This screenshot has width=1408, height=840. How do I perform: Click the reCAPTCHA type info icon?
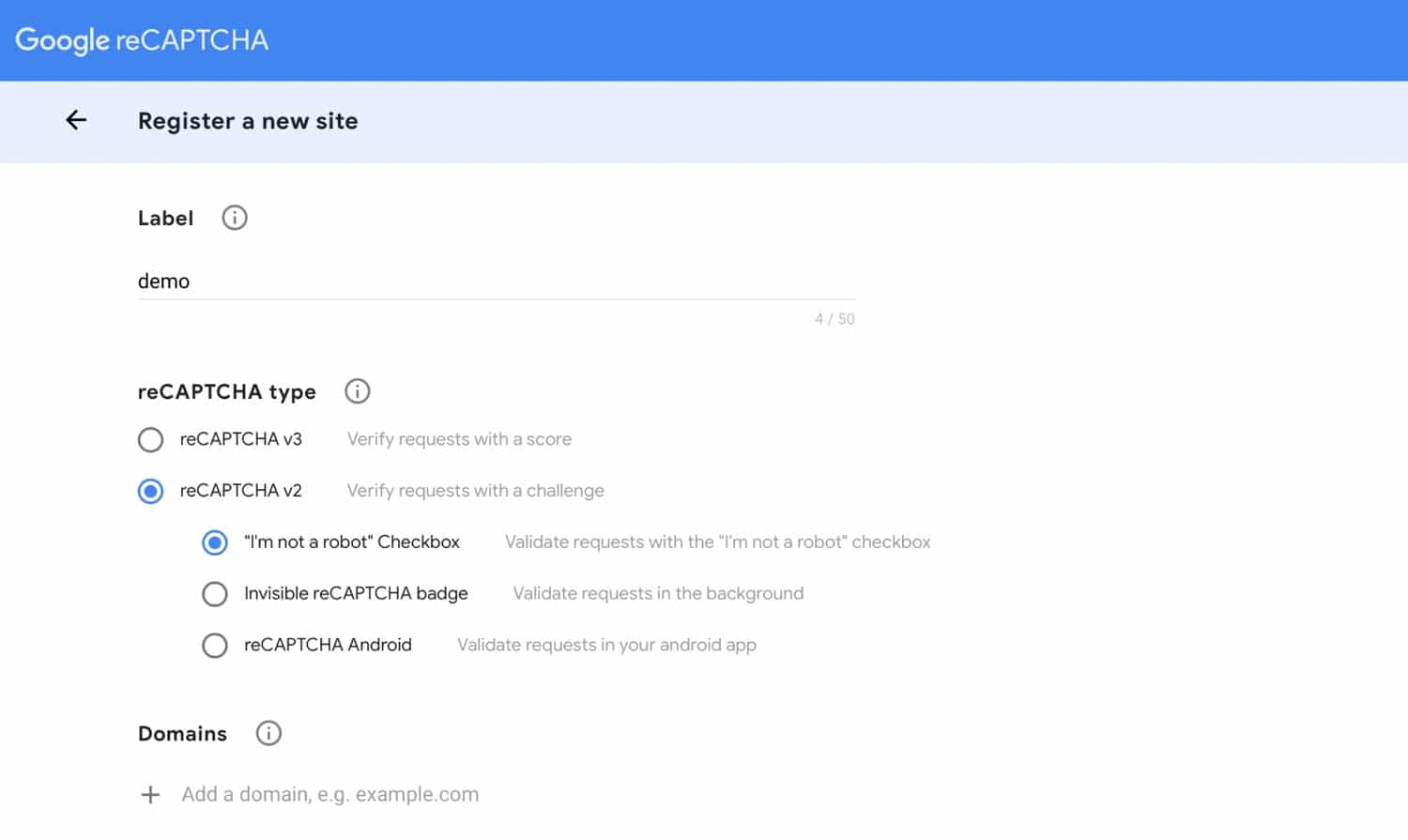coord(357,391)
